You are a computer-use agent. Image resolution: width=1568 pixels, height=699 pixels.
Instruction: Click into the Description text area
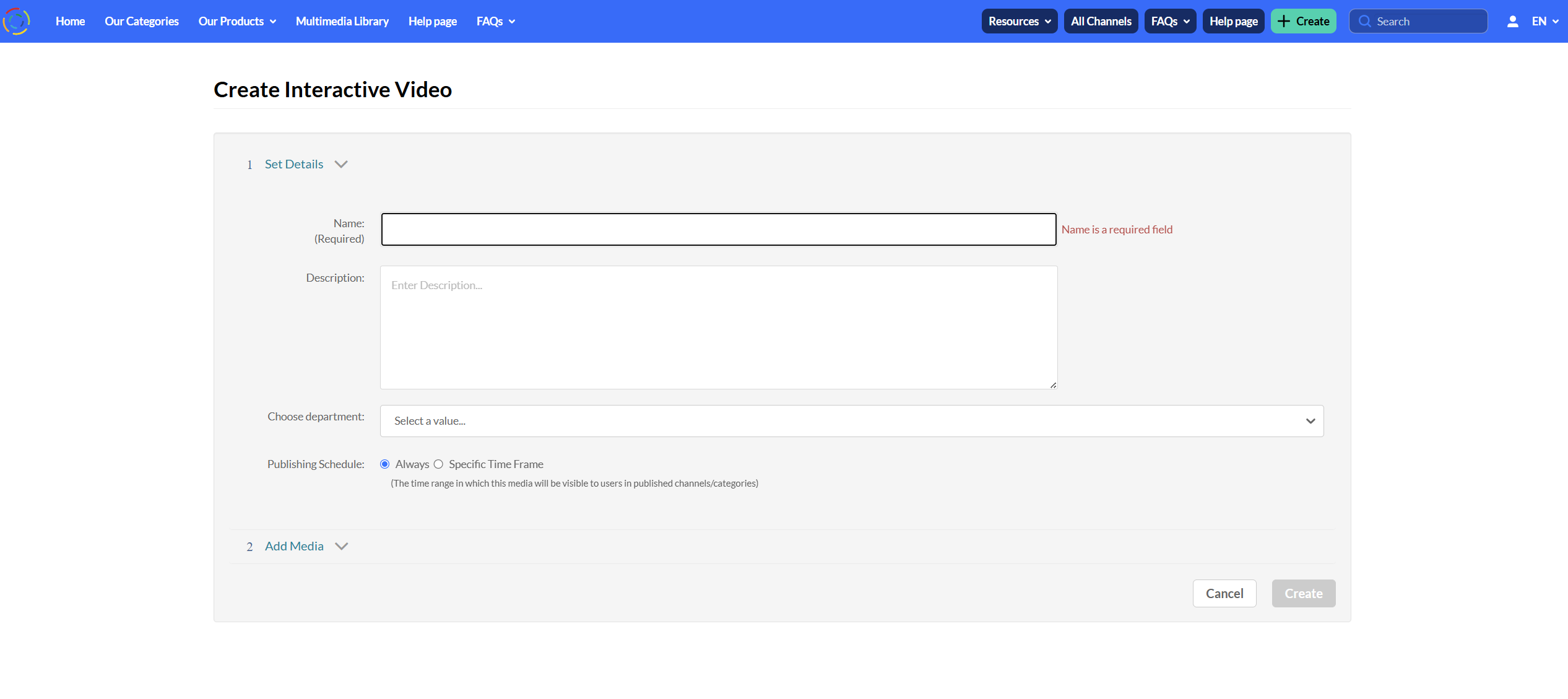718,328
